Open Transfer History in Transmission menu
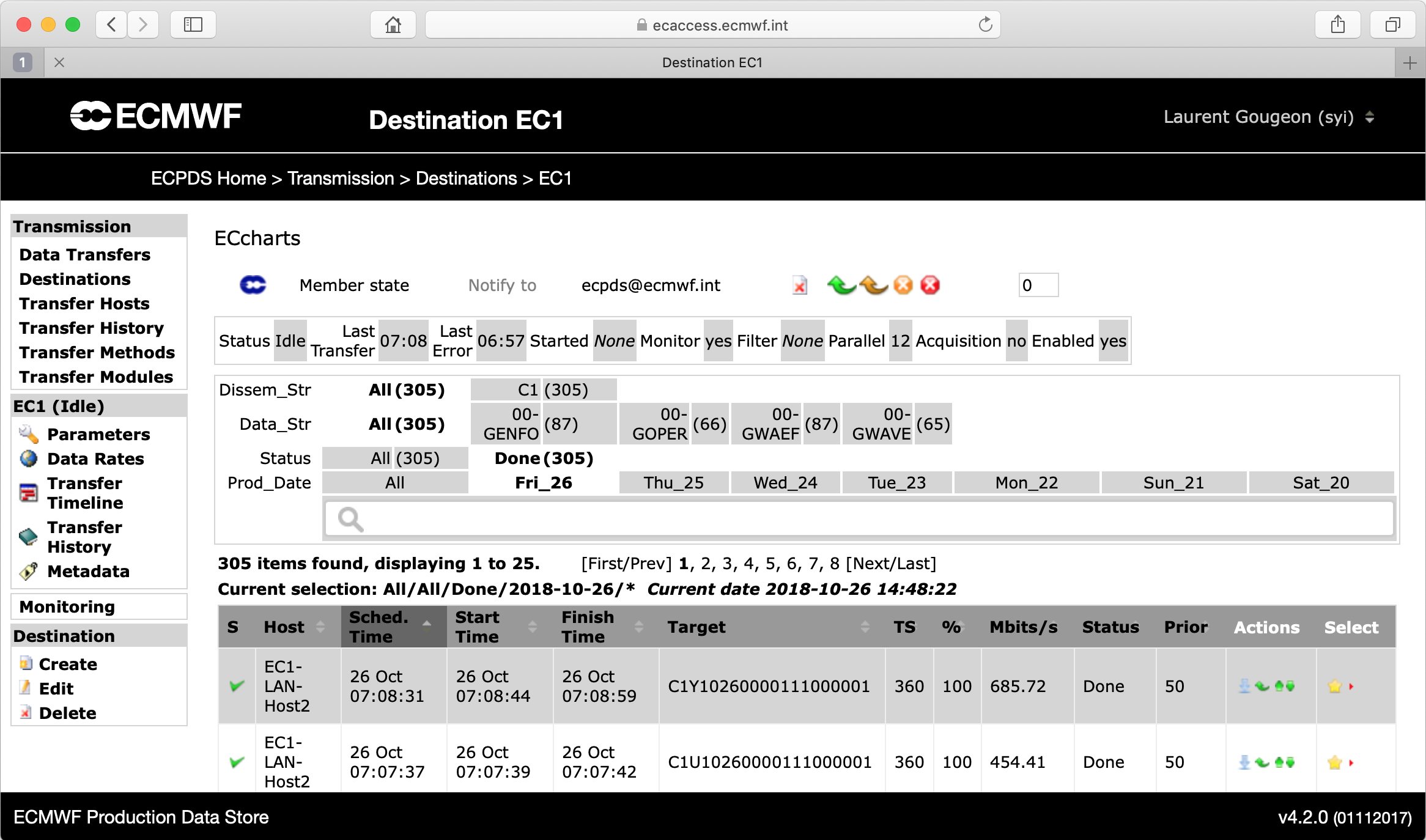Viewport: 1426px width, 840px height. pos(91,328)
